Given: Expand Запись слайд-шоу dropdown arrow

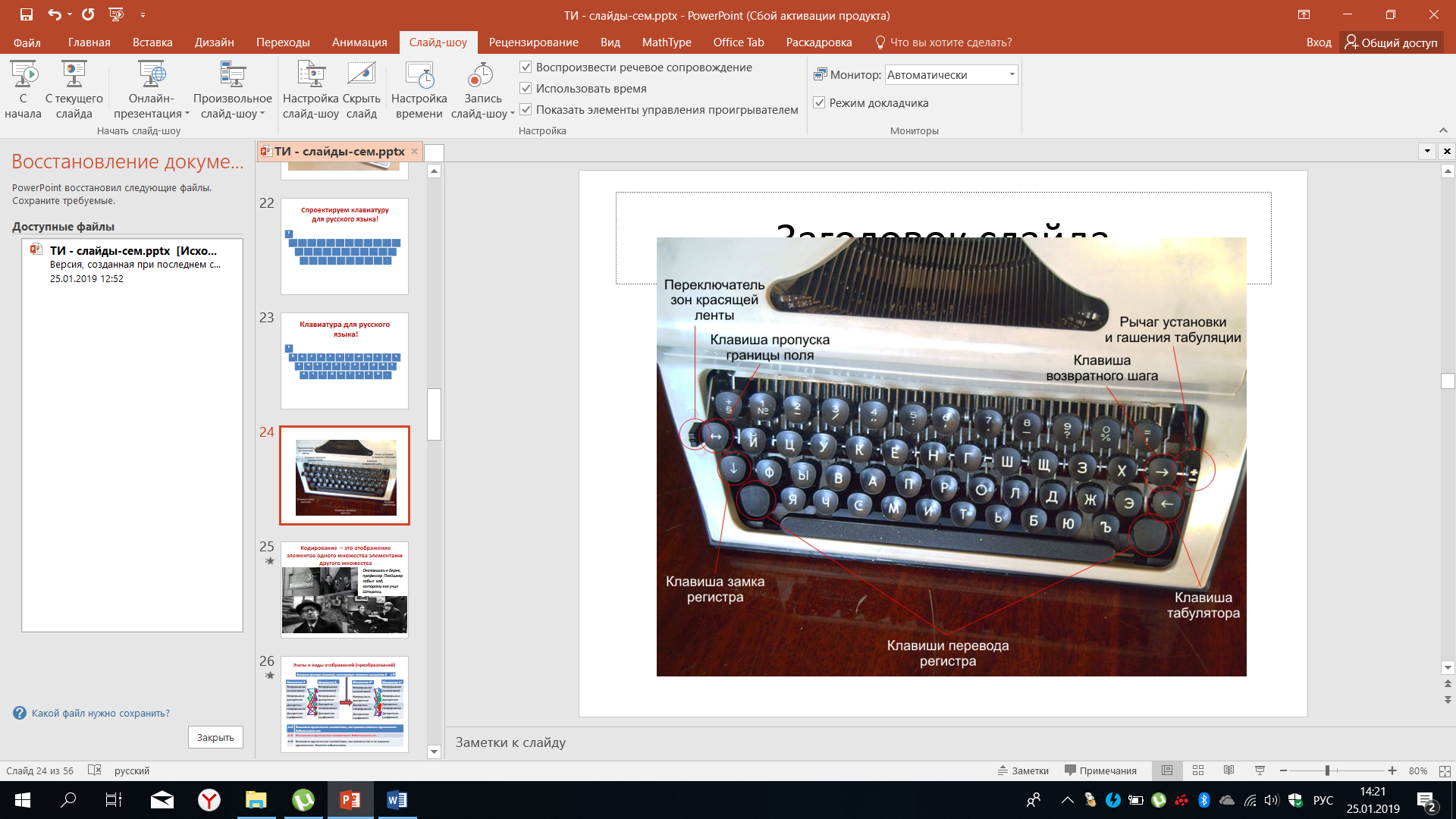Looking at the screenshot, I should [513, 114].
